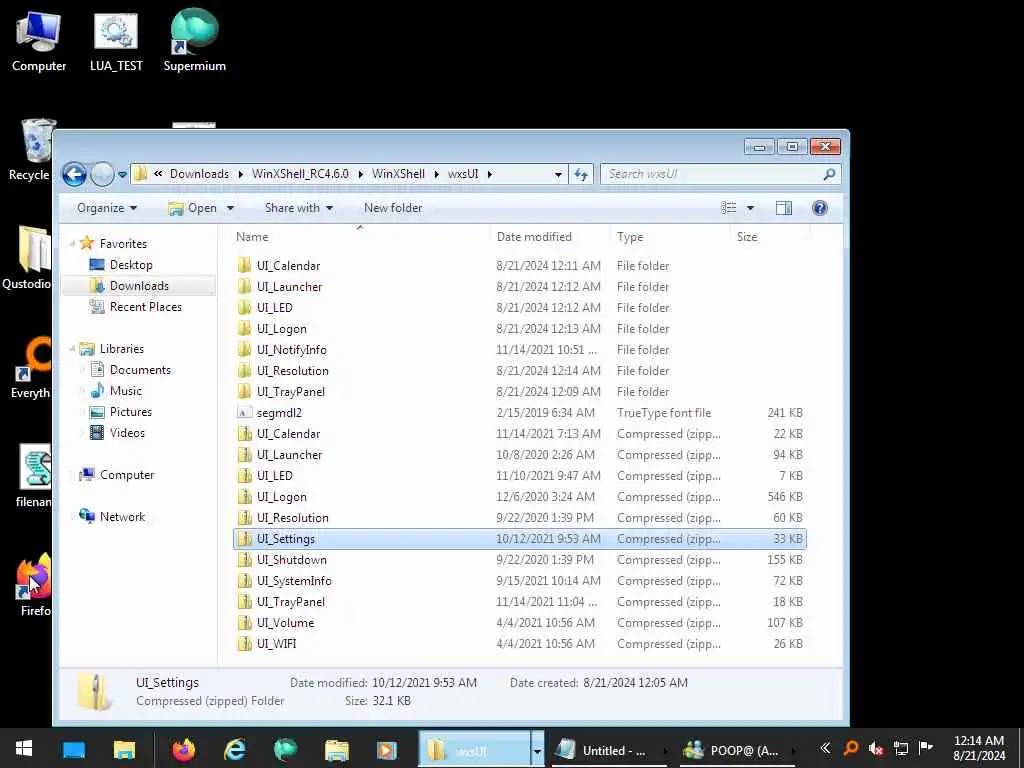Click the search magnifier icon
This screenshot has height=768, width=1024.
pyautogui.click(x=829, y=174)
